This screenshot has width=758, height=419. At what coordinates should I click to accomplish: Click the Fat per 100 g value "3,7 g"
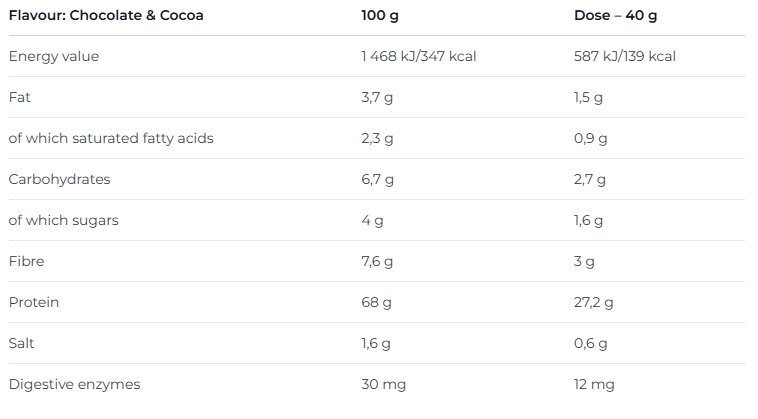click(377, 97)
